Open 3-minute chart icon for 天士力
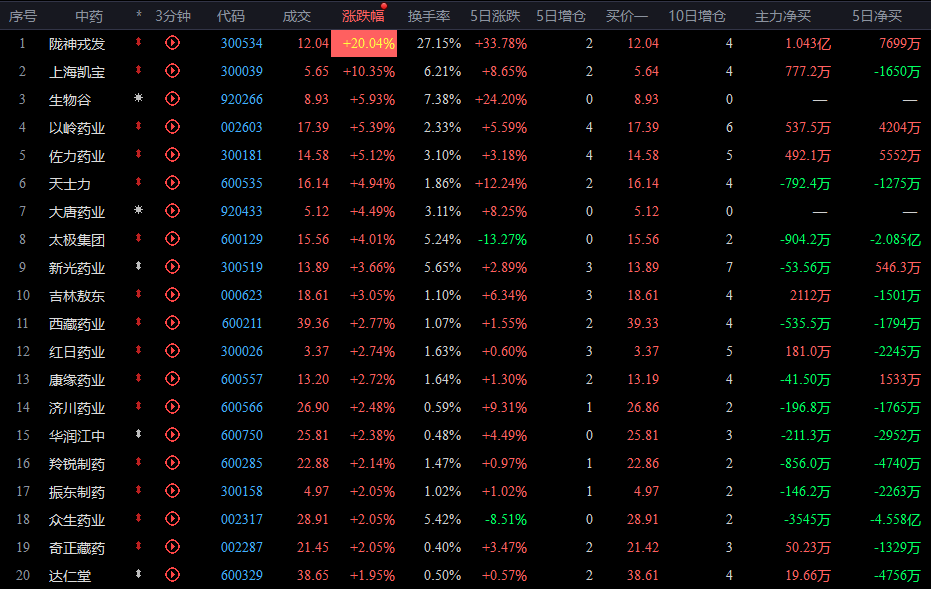 172,183
